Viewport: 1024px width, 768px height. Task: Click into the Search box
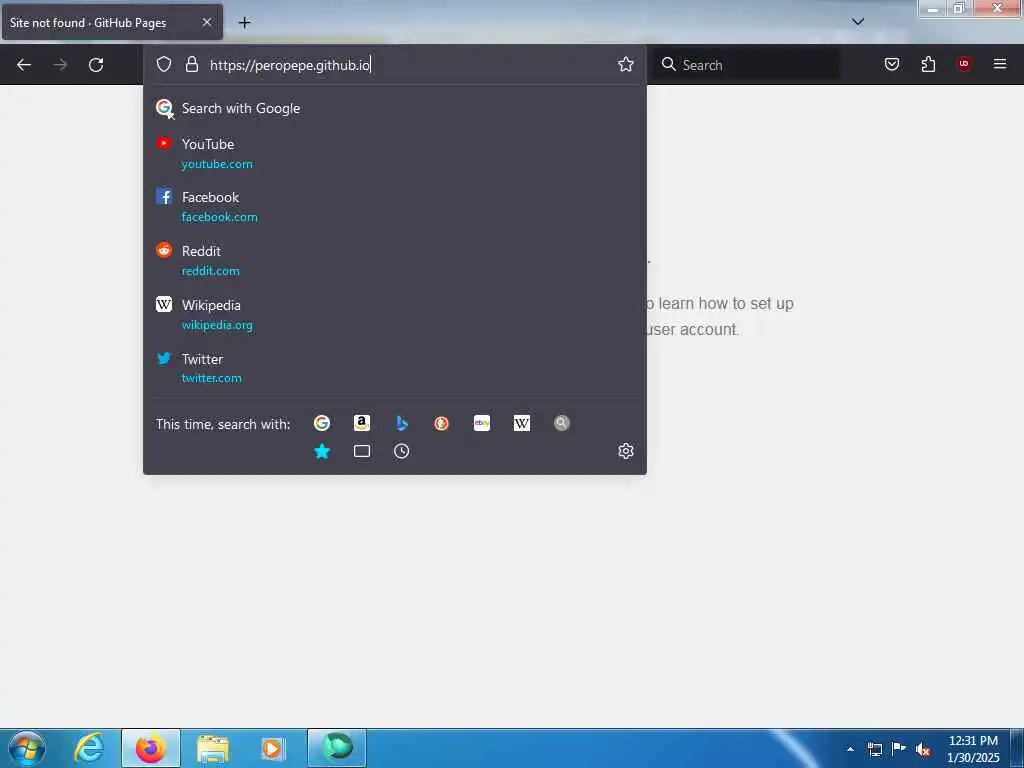click(746, 65)
